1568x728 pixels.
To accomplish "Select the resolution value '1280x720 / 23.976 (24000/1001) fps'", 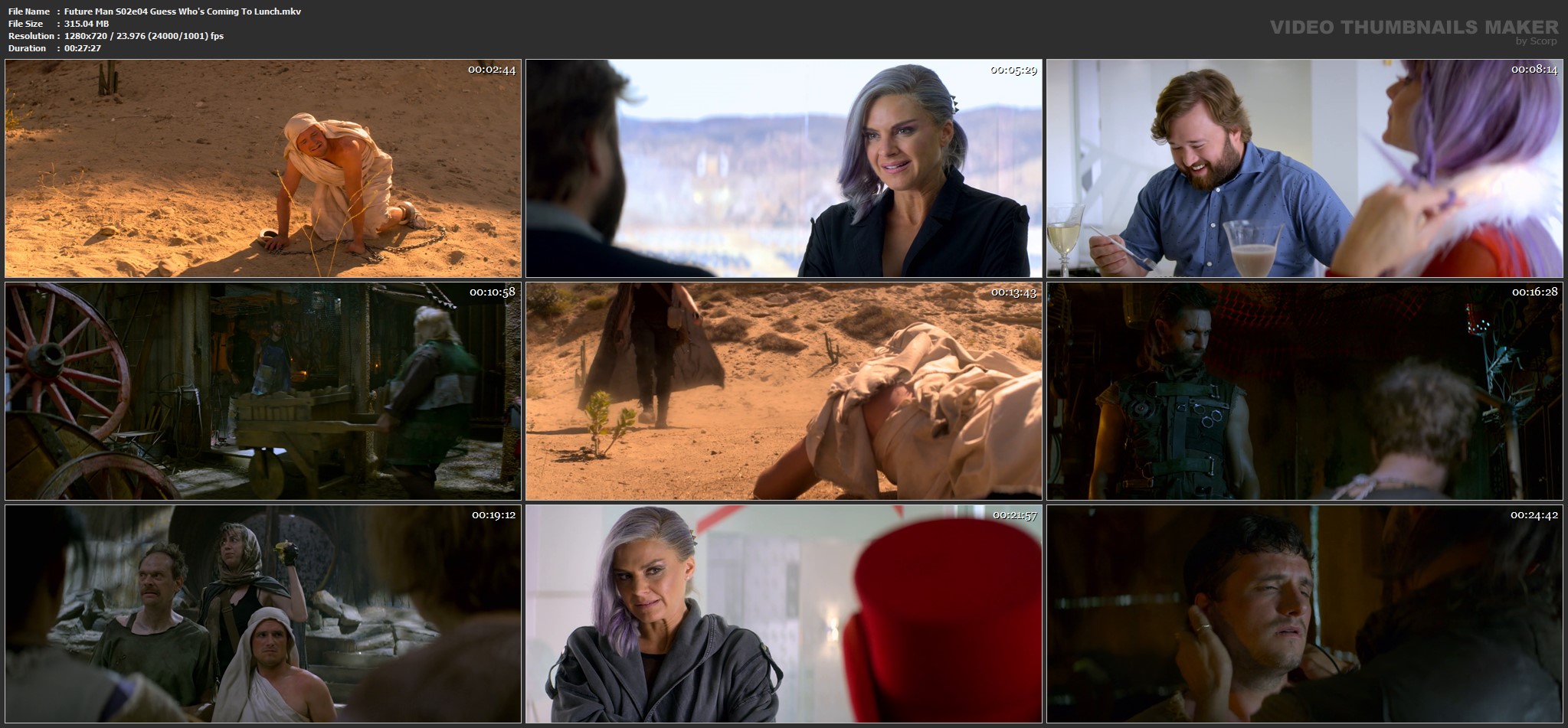I will tap(144, 36).
